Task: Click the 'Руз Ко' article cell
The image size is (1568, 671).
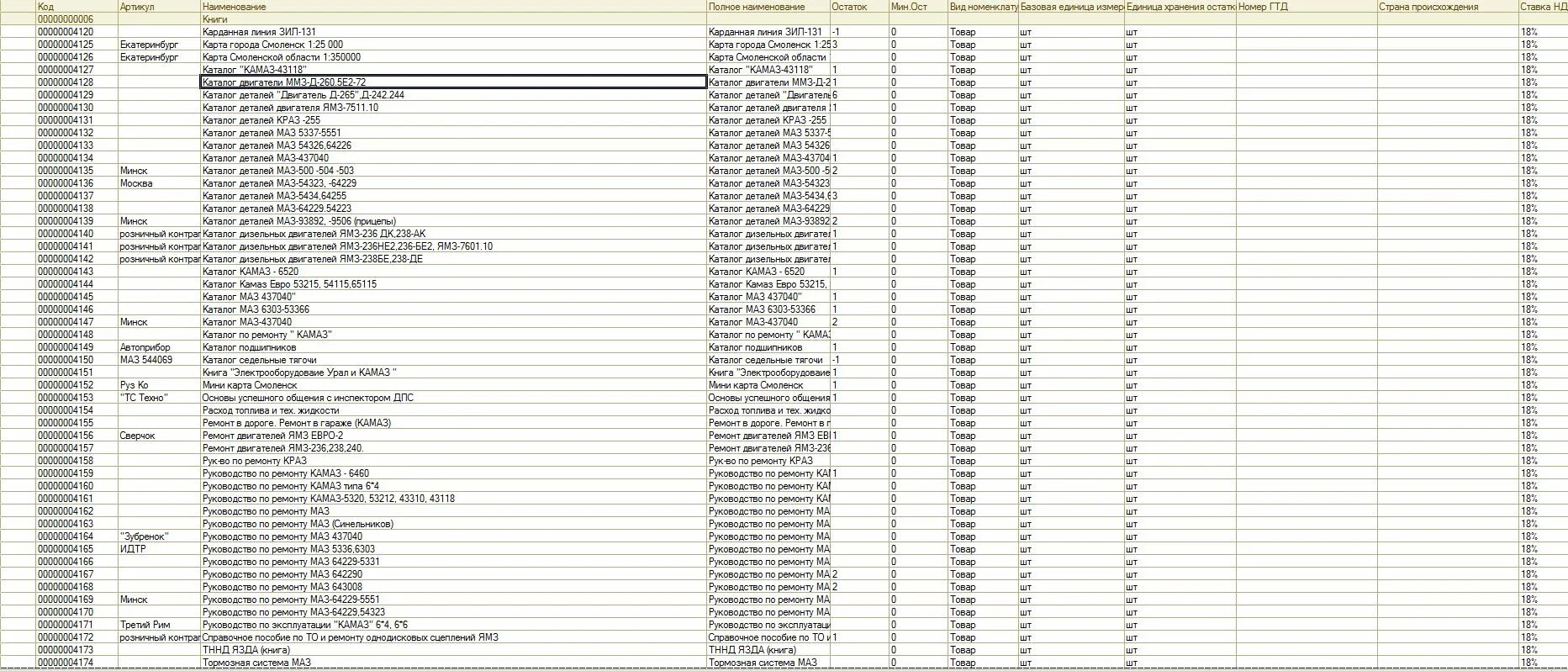Action: tap(159, 385)
